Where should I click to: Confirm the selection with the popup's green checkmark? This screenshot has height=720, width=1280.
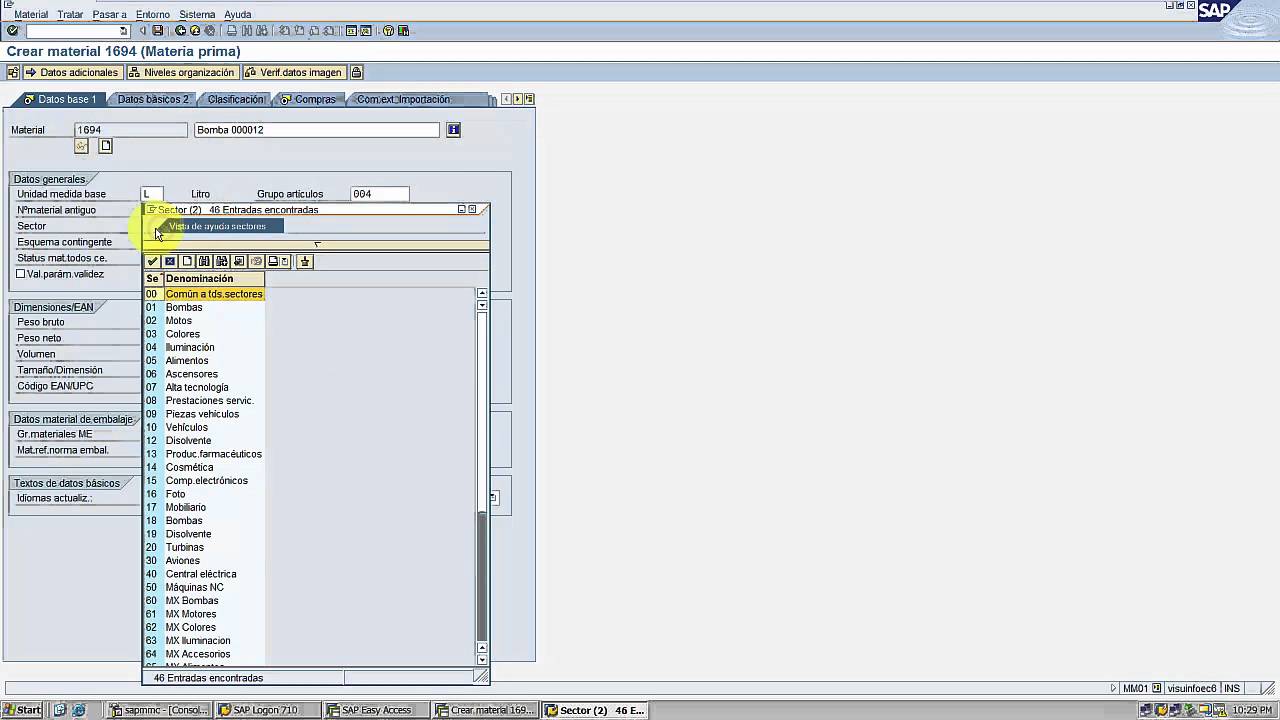153,261
